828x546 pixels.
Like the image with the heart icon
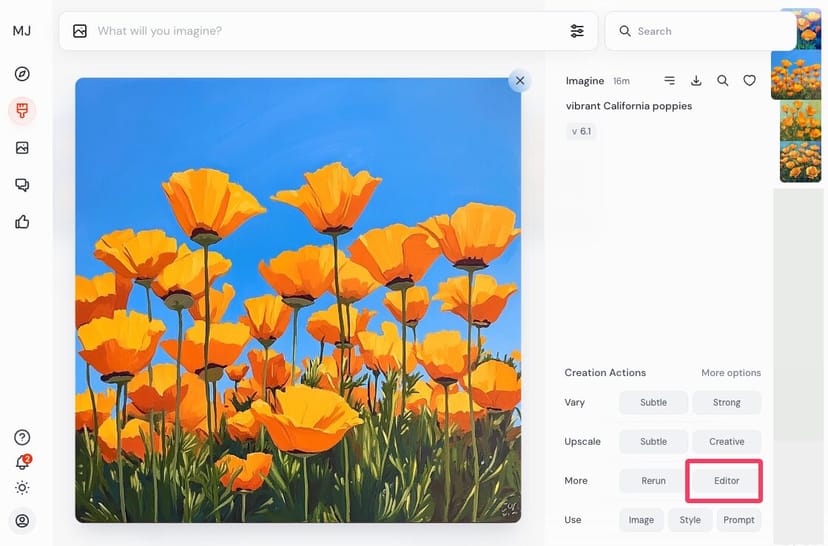point(749,81)
